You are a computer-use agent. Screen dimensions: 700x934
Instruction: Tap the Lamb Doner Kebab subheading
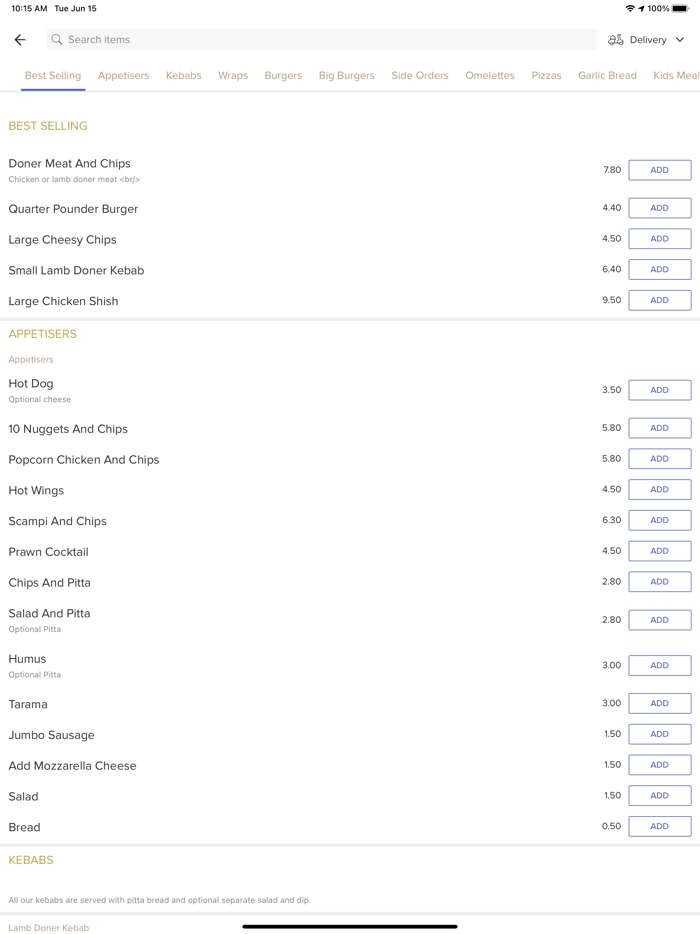(x=48, y=928)
